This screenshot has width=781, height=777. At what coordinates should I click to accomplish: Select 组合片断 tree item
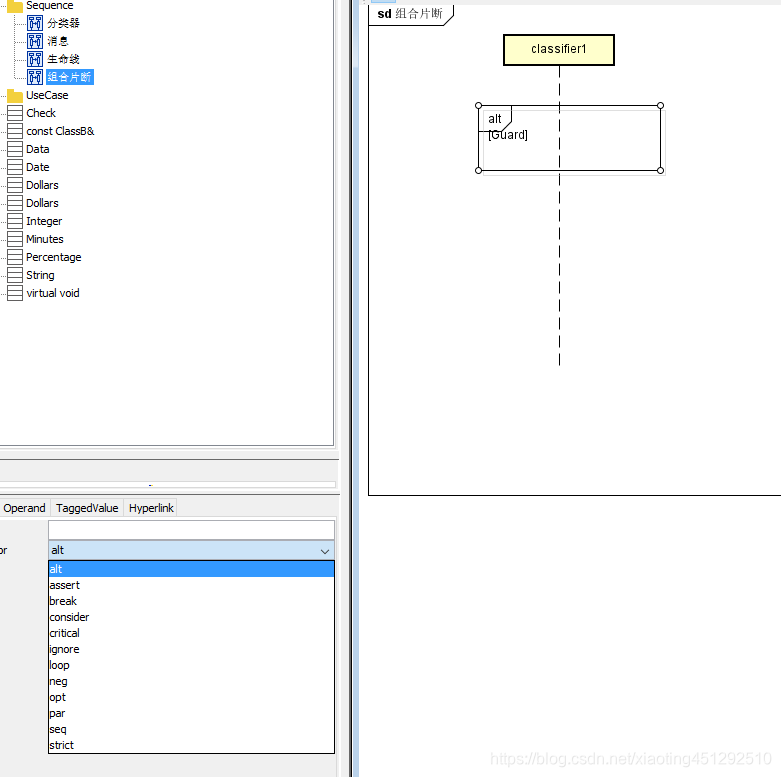(69, 77)
